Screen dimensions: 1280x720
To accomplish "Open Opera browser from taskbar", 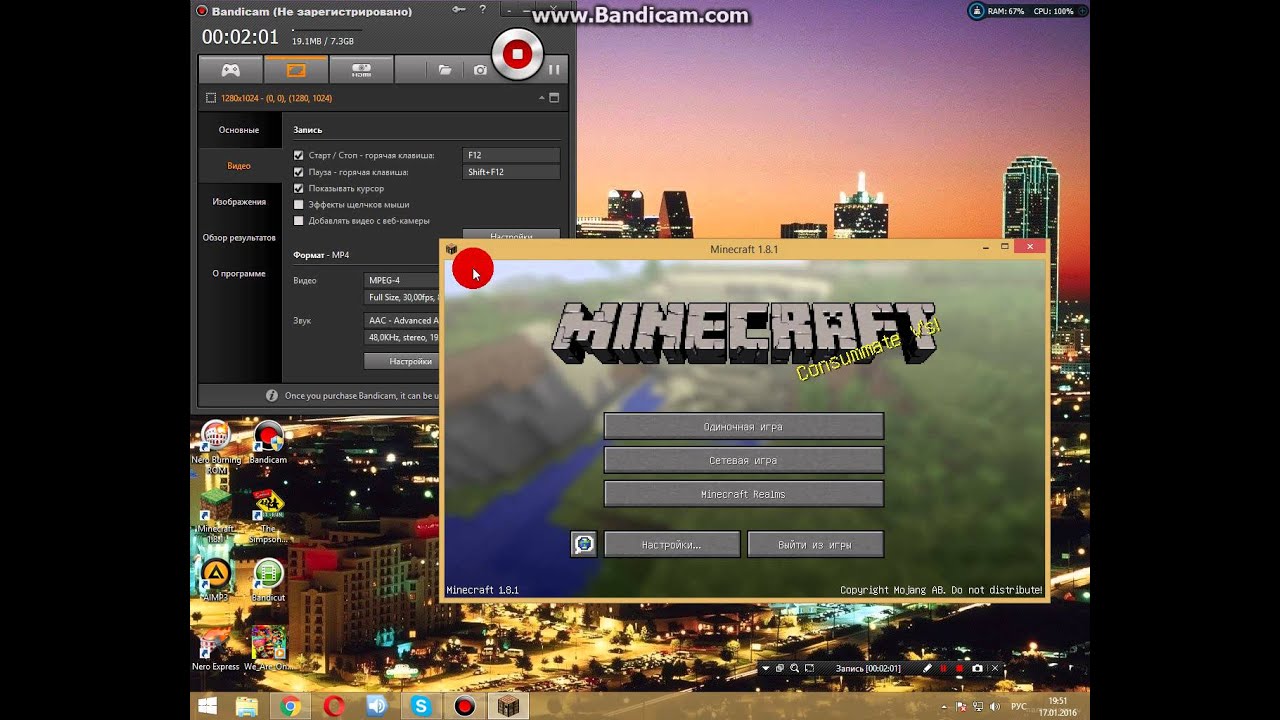I will 334,706.
